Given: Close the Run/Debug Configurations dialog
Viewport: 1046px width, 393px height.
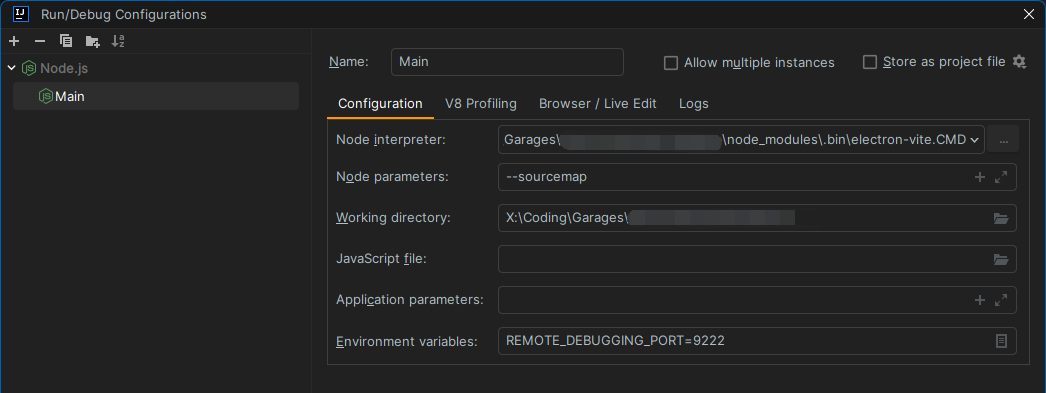Looking at the screenshot, I should 1029,14.
